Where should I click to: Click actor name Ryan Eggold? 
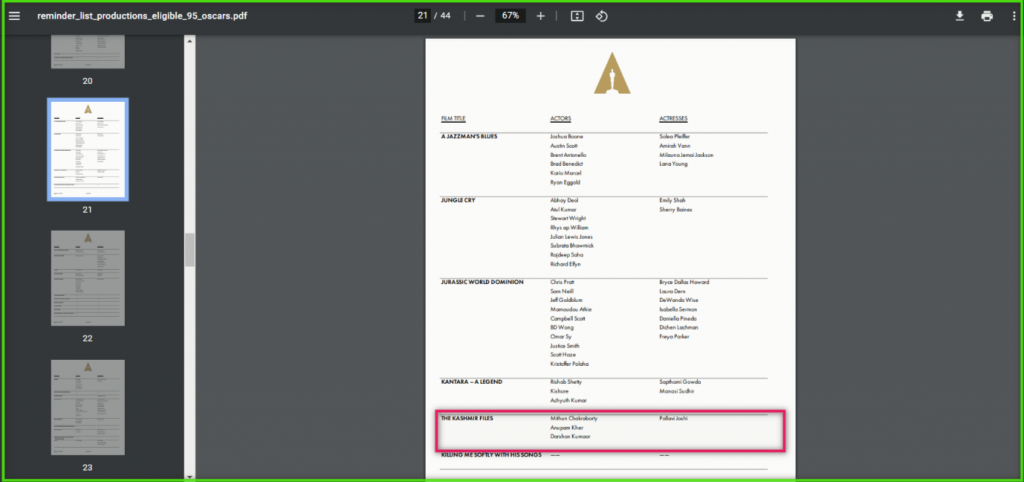[x=565, y=182]
